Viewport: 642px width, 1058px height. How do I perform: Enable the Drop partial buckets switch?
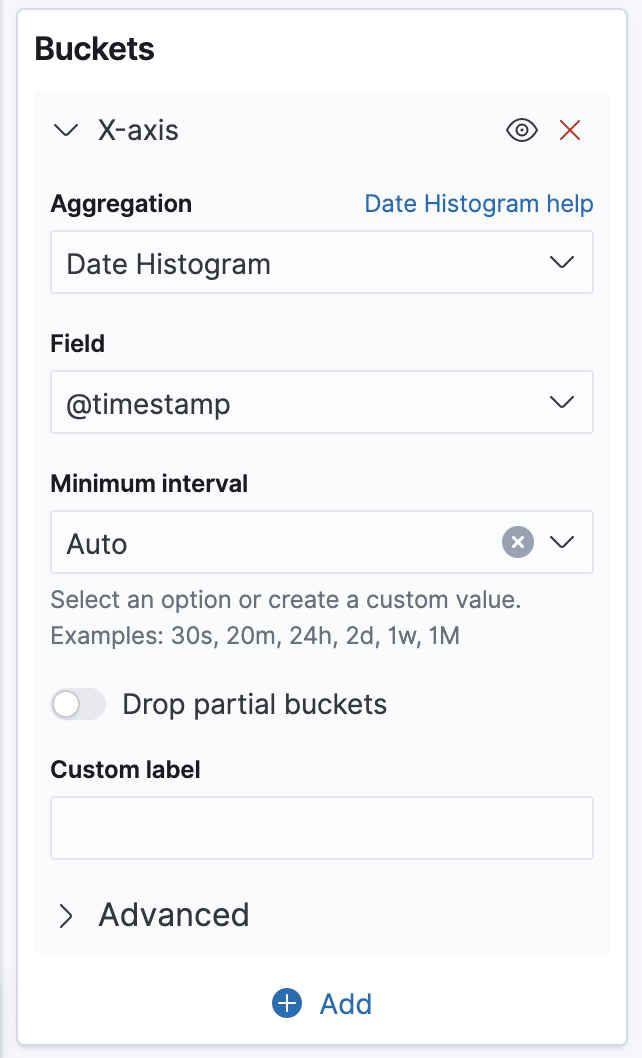tap(78, 705)
